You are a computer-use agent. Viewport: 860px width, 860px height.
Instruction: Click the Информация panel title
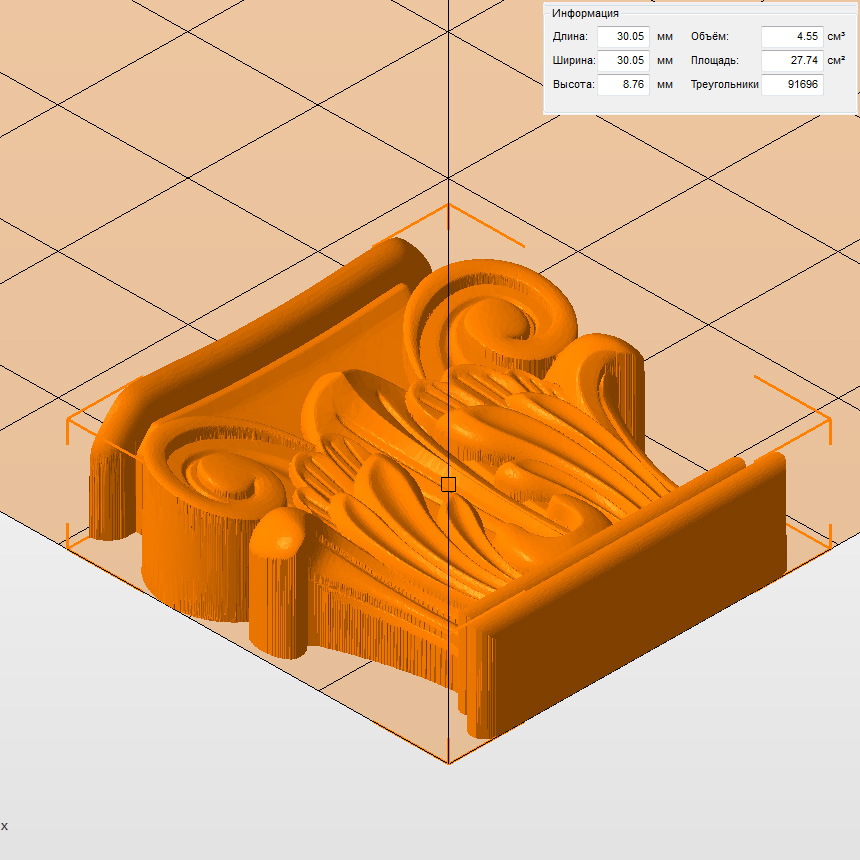(585, 13)
